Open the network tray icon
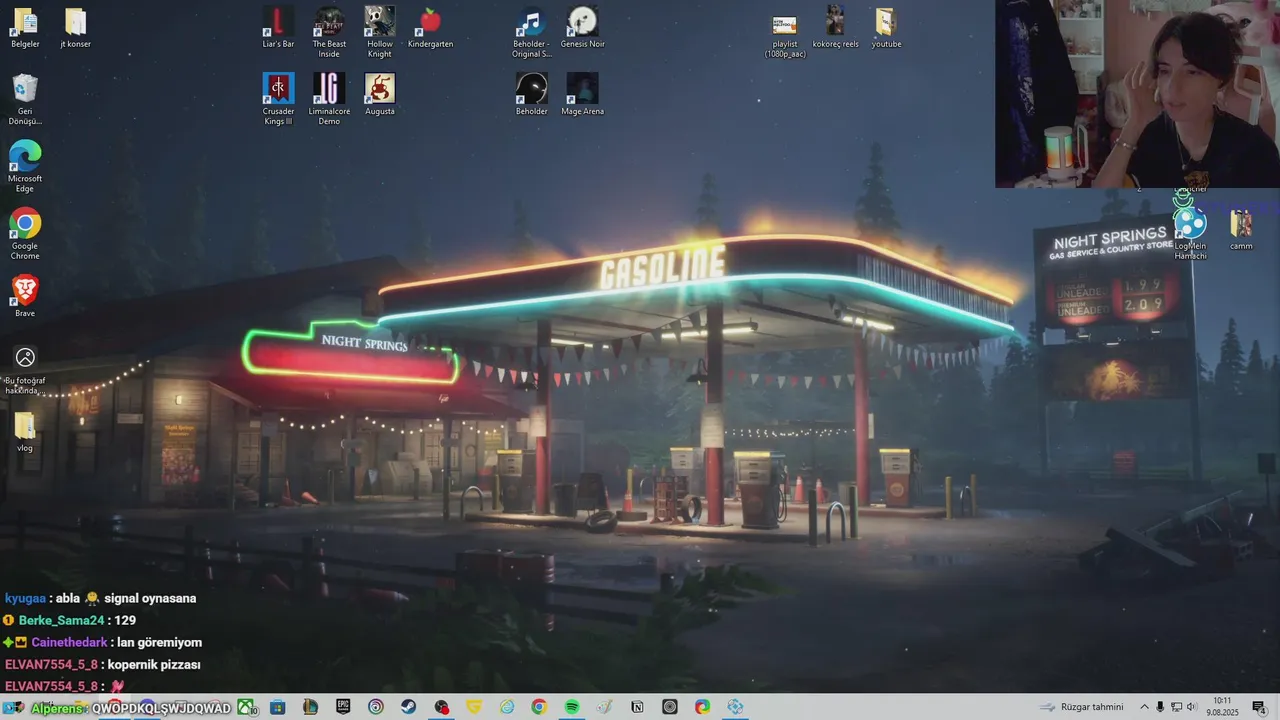Image resolution: width=1280 pixels, height=720 pixels. point(1176,707)
